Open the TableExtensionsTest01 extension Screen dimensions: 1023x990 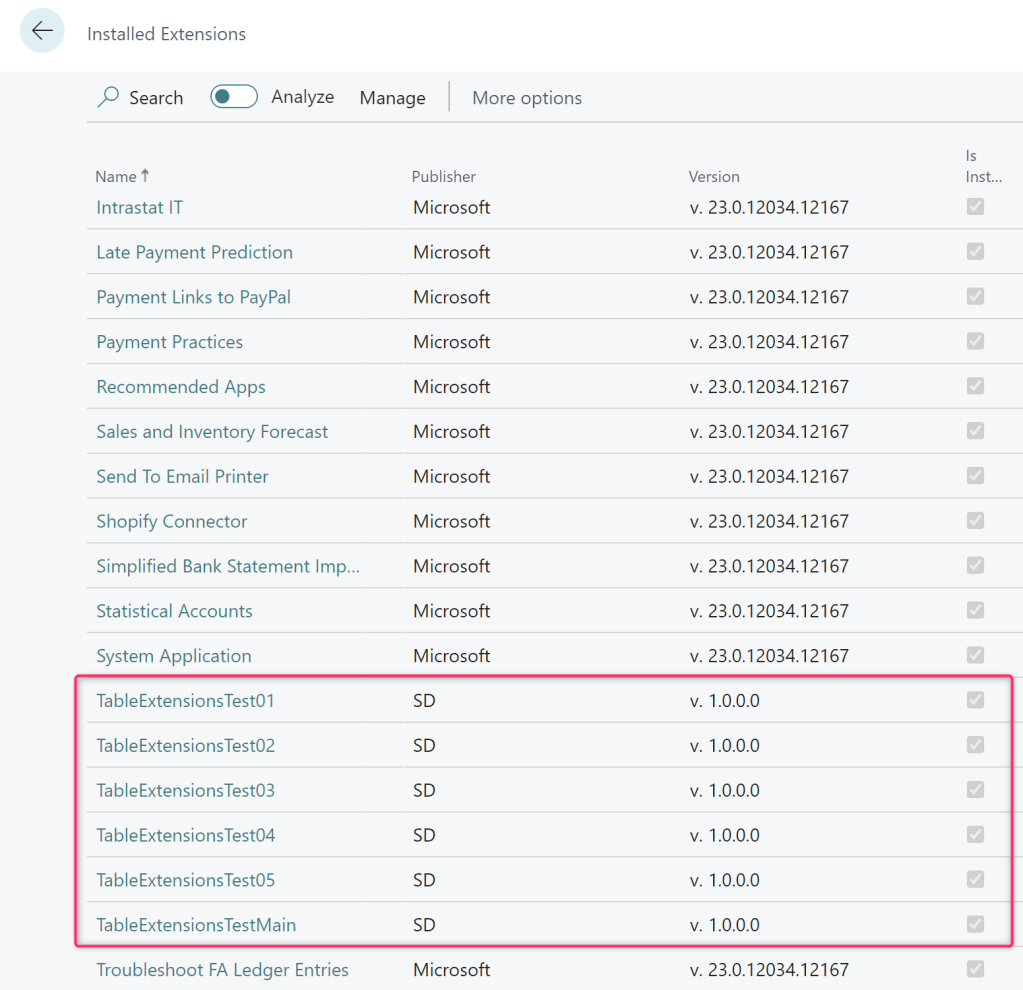point(185,701)
